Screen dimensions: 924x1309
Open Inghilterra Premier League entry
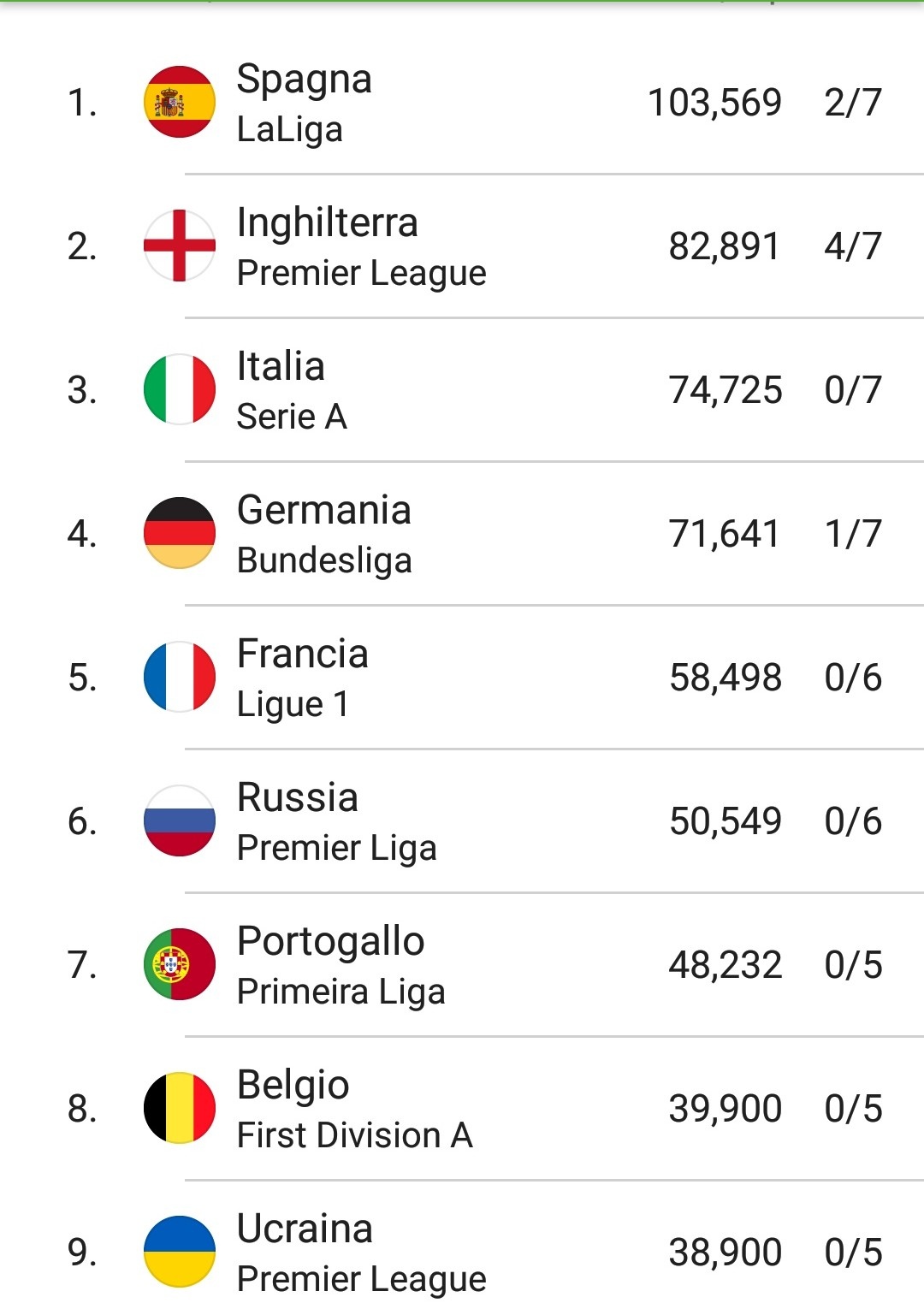[x=462, y=246]
